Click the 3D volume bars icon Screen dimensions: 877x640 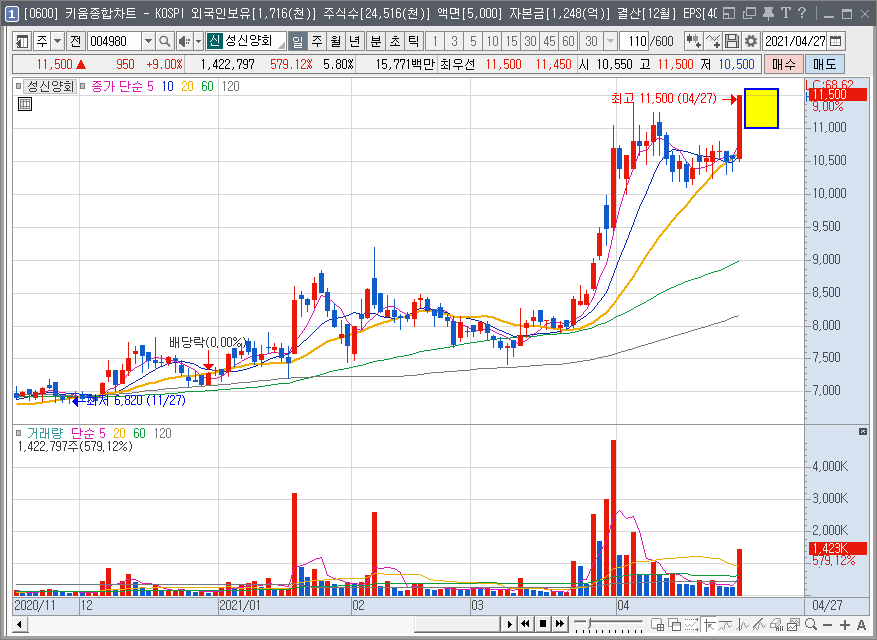776,624
